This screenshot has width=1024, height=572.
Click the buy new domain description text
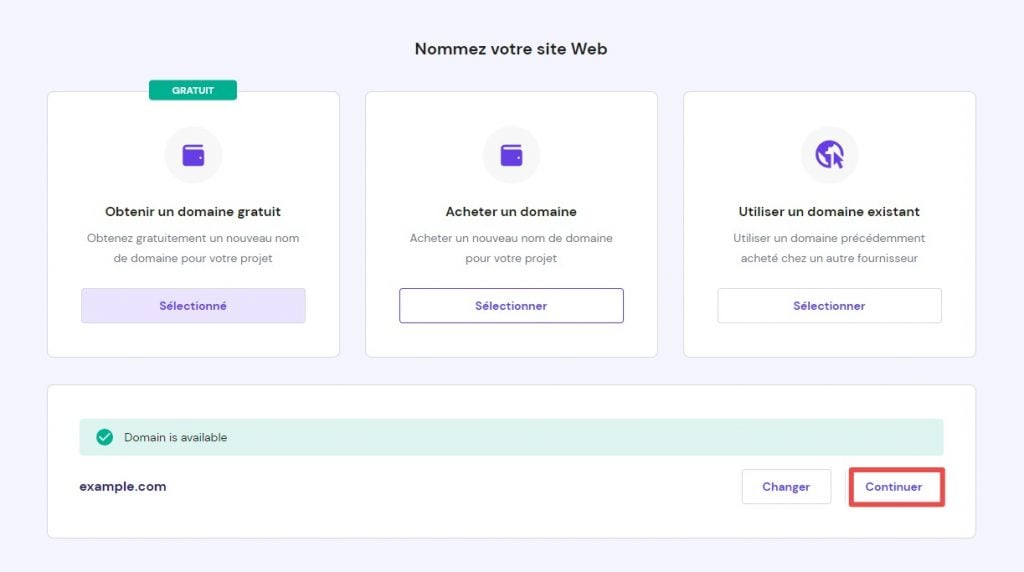(511, 248)
